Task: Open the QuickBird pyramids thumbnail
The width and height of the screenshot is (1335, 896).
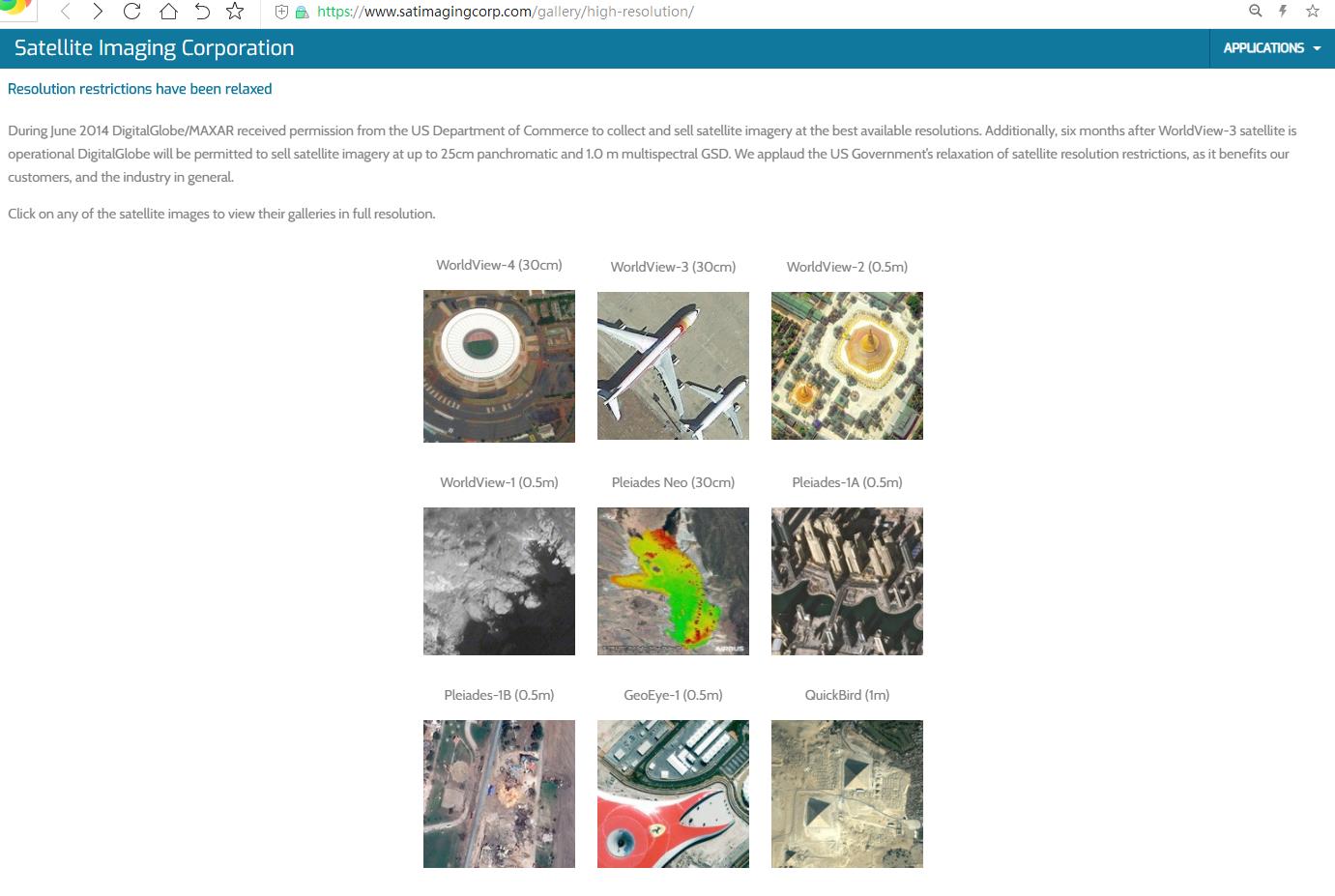Action: click(847, 795)
